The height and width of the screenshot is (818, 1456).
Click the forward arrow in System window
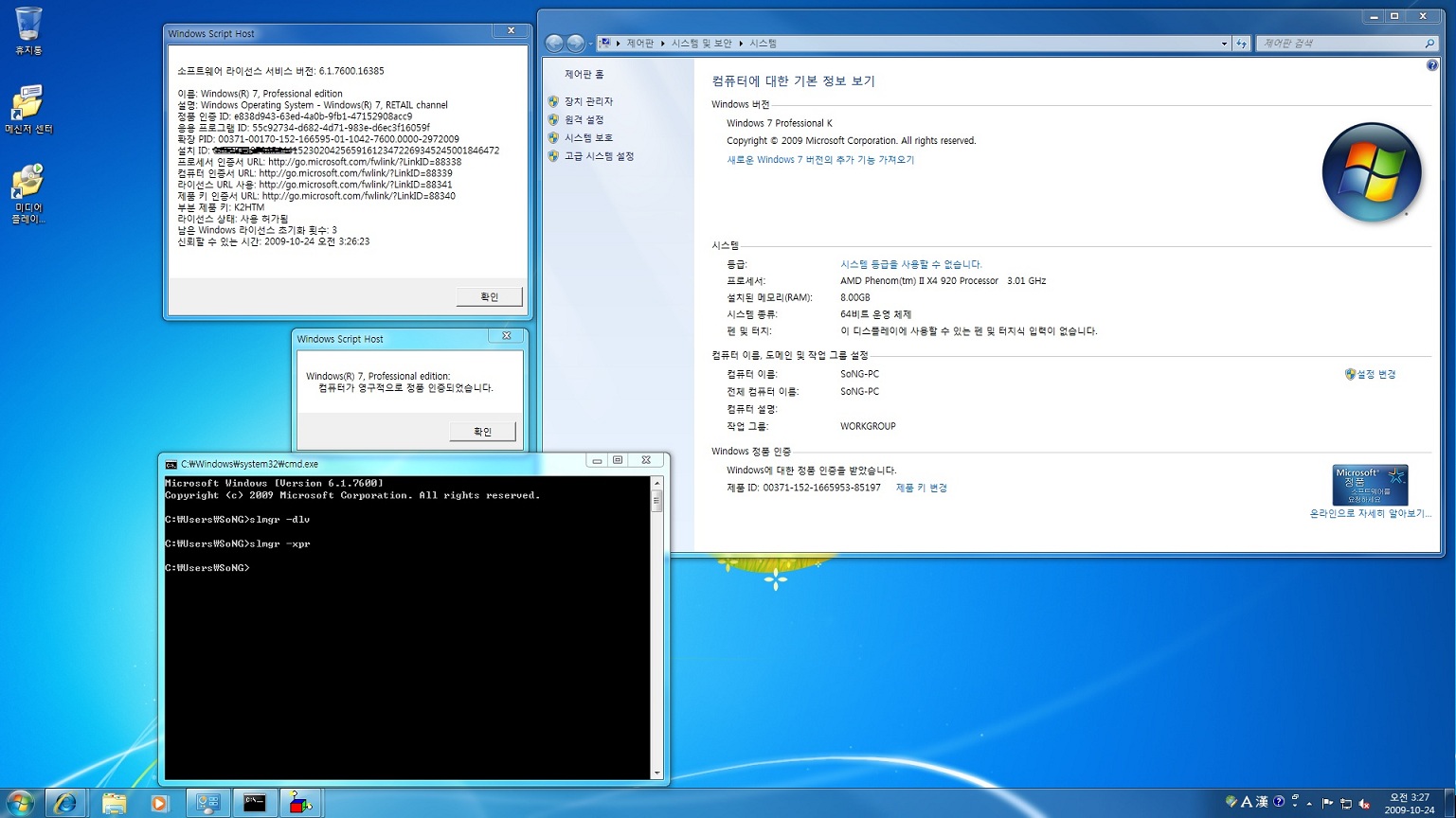tap(575, 44)
